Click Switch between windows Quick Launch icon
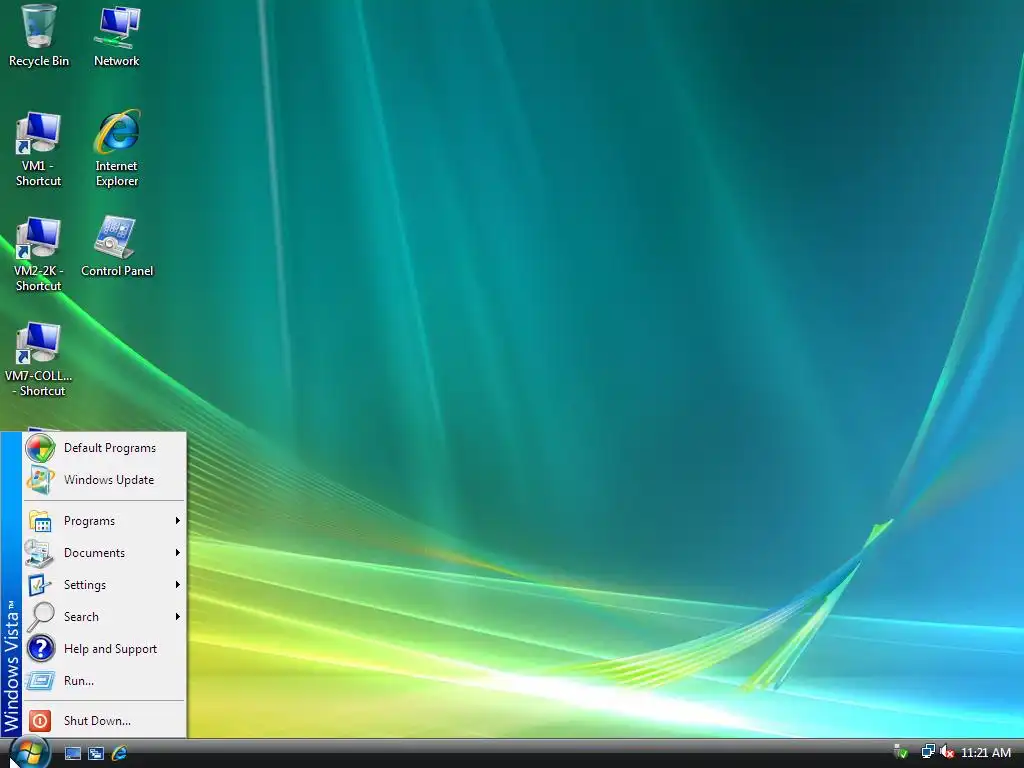1024x768 pixels. [x=96, y=753]
